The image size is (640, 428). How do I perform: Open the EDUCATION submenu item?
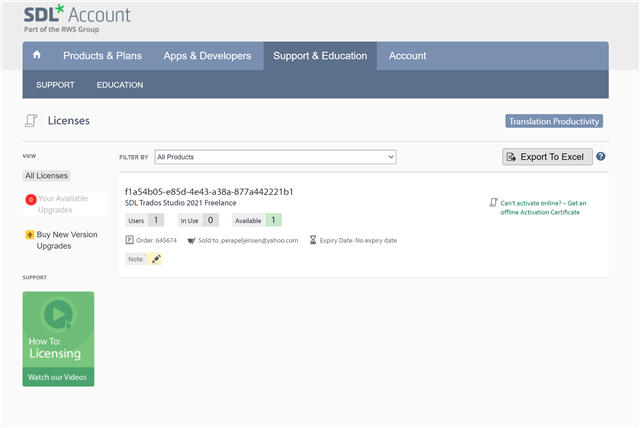pos(120,85)
